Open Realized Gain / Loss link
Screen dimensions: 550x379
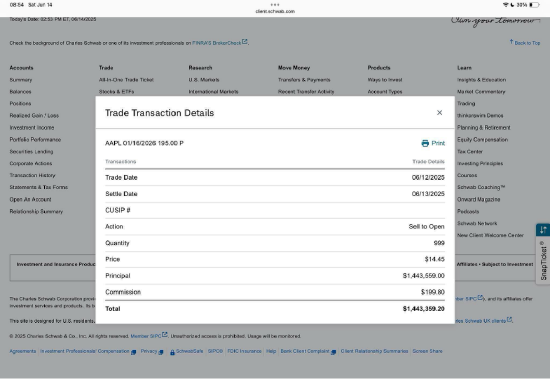[x=34, y=115]
